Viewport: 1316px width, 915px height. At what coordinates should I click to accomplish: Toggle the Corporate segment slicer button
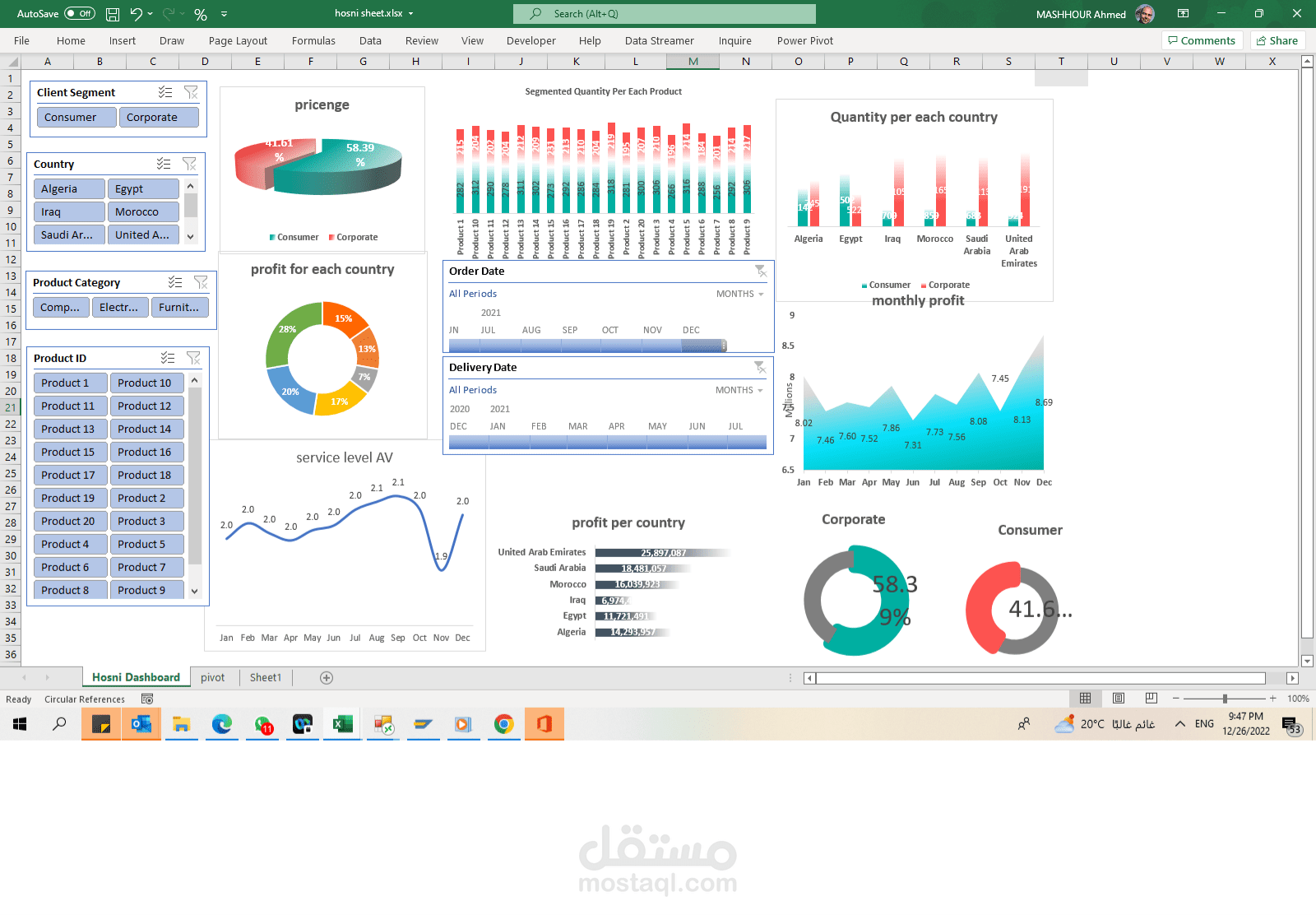click(x=159, y=118)
